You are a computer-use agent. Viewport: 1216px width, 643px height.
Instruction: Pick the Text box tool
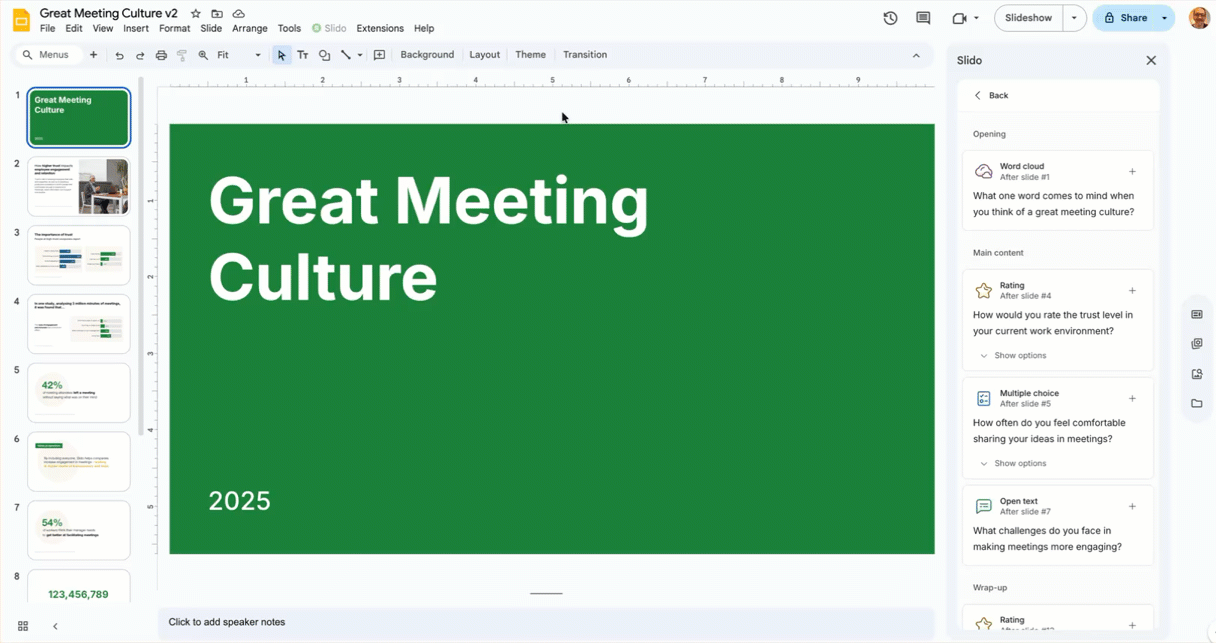pyautogui.click(x=303, y=55)
